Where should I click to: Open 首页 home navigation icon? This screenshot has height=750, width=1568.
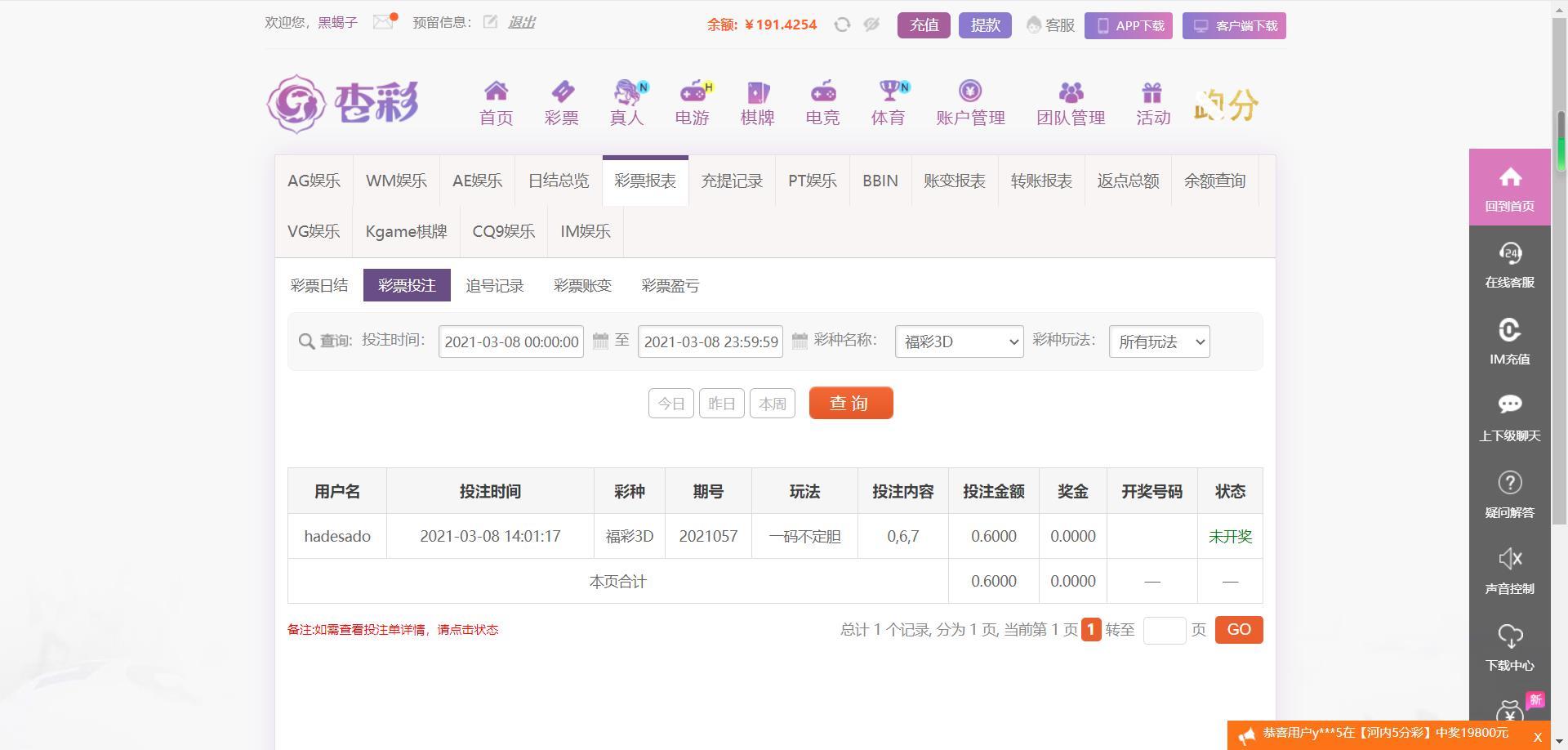click(x=496, y=92)
